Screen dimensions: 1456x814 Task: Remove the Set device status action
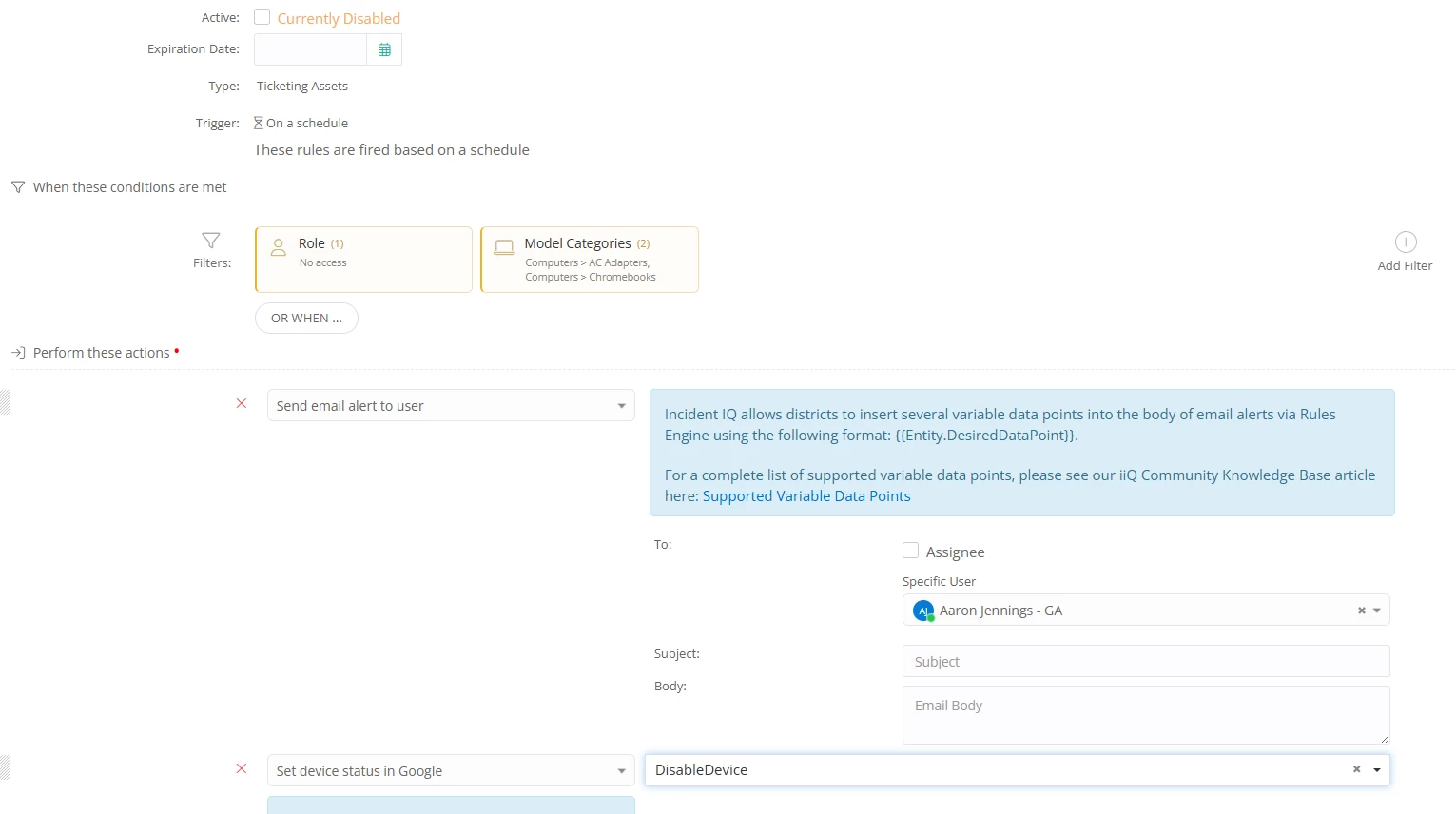point(242,769)
